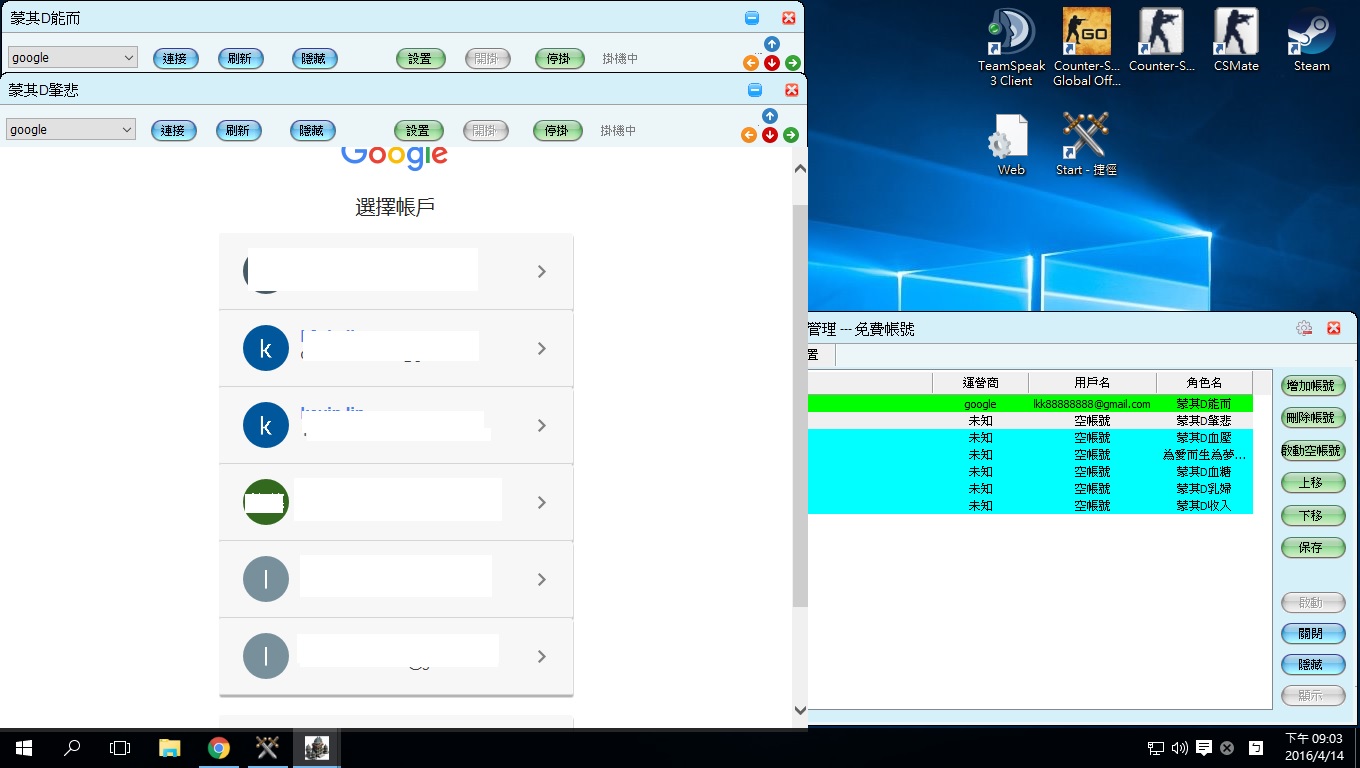Click 設置 in 蒙其D肇悲 window
Viewport: 1360px width, 768px height.
pos(418,131)
